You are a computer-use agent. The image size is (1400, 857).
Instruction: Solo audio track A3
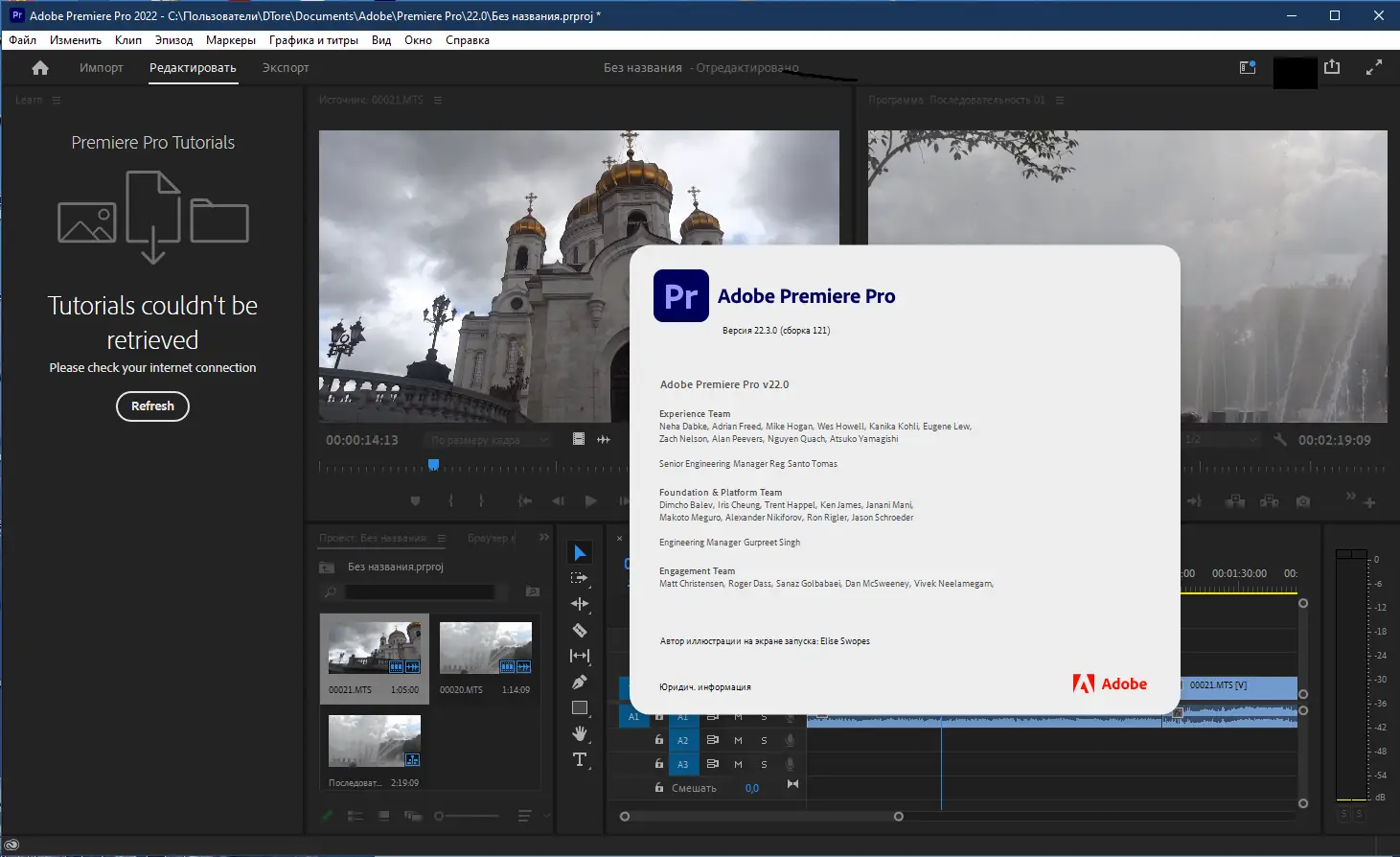pos(764,765)
